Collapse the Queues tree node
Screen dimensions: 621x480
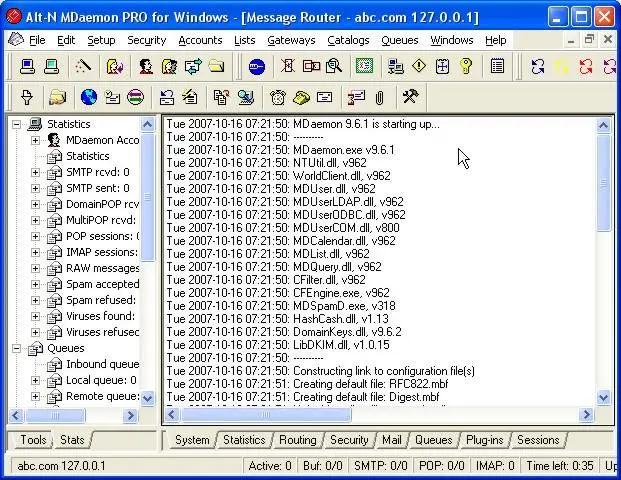point(16,348)
